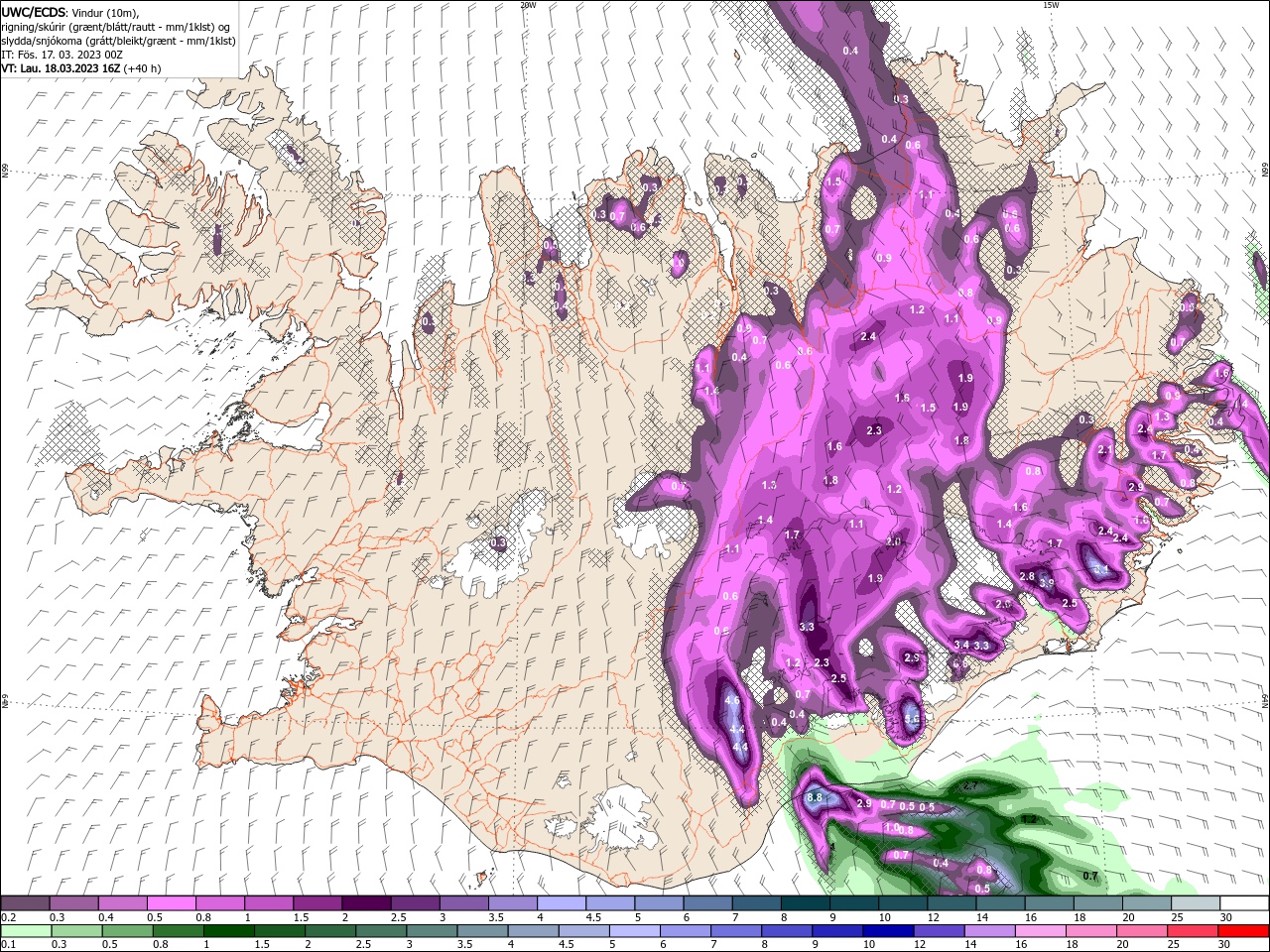Screen dimensions: 1270x952
Task: Click the 2.7 rain value in the green area
Action: pyautogui.click(x=970, y=785)
